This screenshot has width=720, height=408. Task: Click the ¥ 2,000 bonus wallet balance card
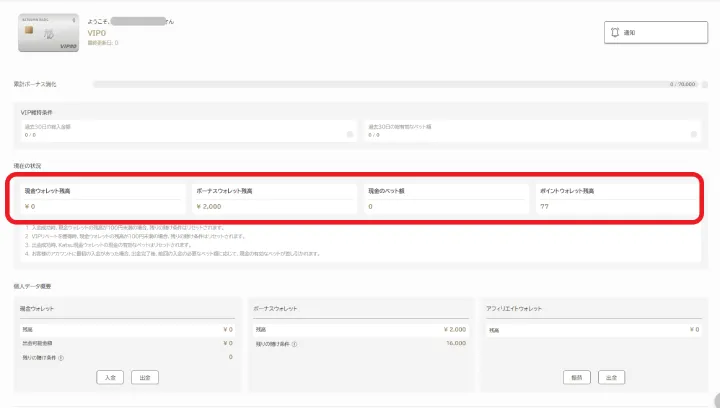click(275, 199)
